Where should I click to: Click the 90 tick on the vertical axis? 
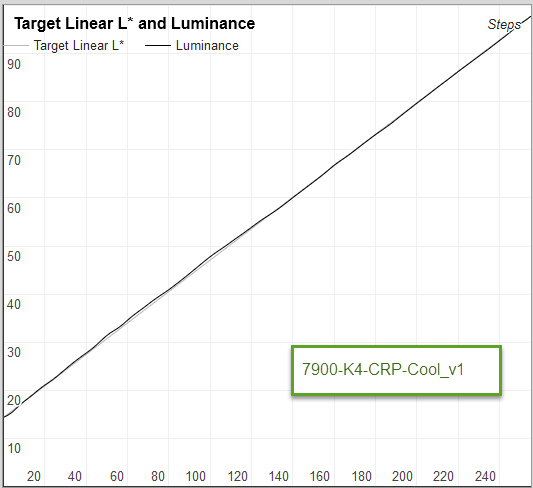[14, 65]
